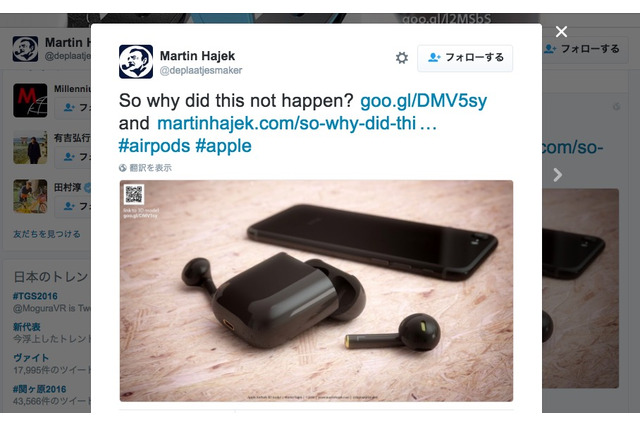The width and height of the screenshot is (640, 426).
Task: Click Martin Hajek display name in tweet
Action: click(x=197, y=55)
